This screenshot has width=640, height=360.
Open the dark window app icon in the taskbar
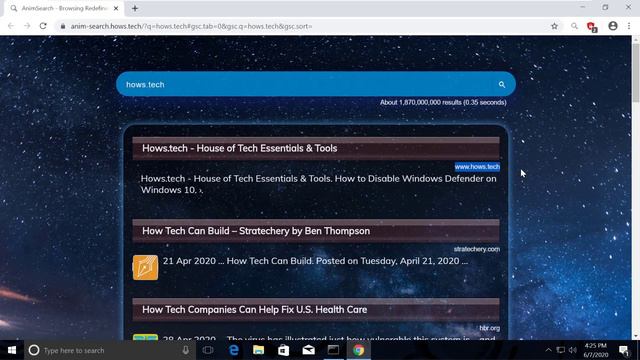click(333, 350)
